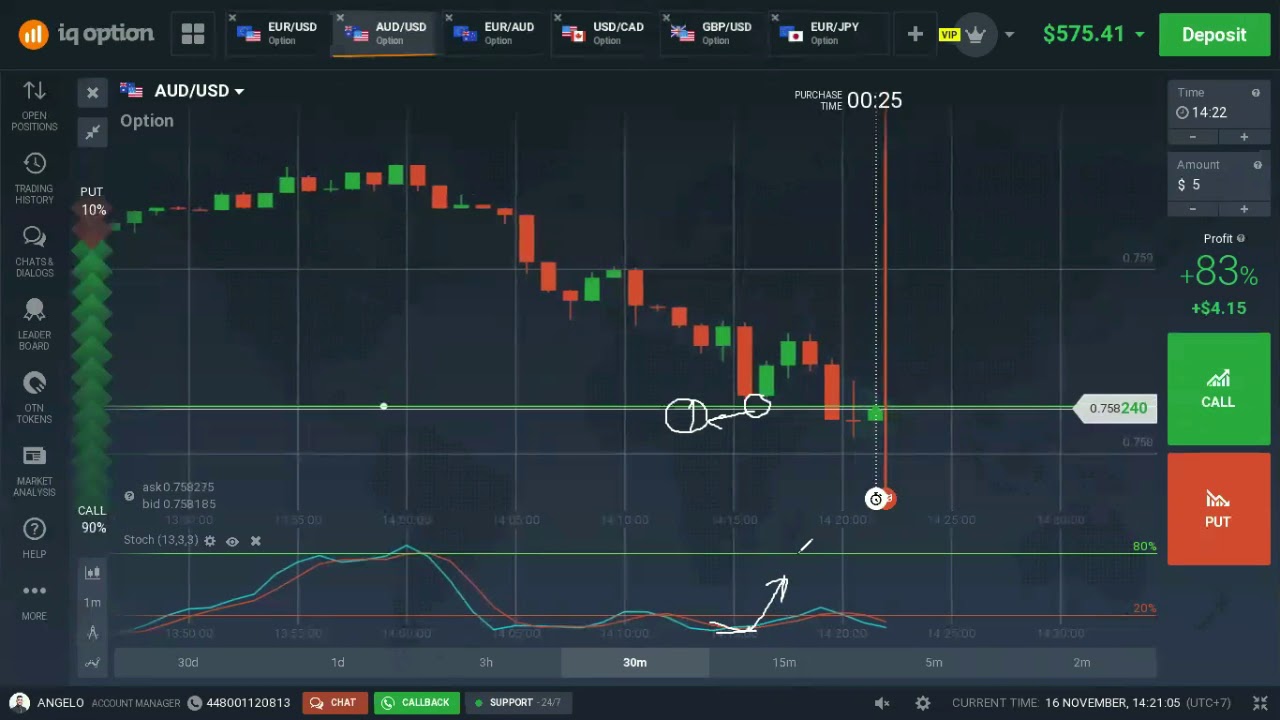Request a Callback
This screenshot has width=1280, height=720.
point(417,703)
